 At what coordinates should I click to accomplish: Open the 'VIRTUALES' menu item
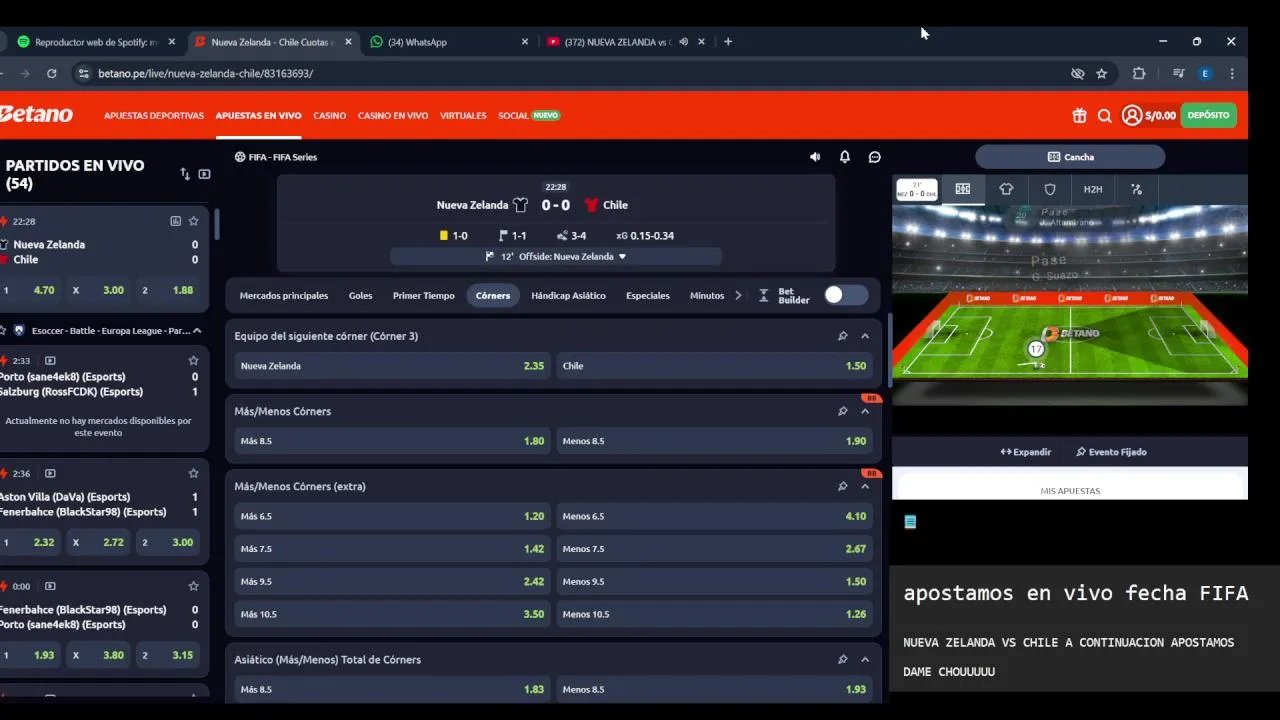pos(463,115)
